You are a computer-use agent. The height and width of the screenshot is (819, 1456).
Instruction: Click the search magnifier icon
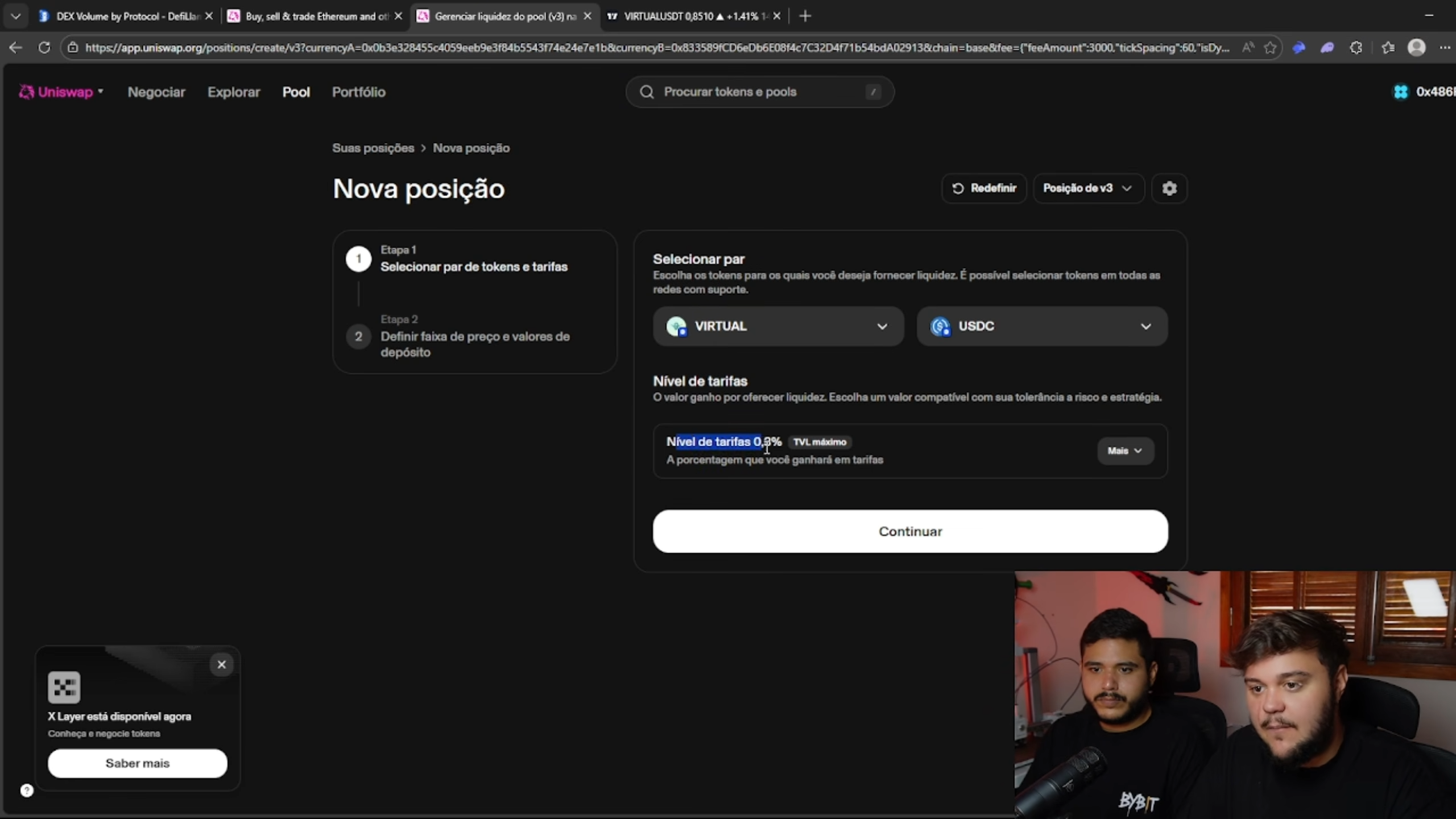click(x=647, y=92)
